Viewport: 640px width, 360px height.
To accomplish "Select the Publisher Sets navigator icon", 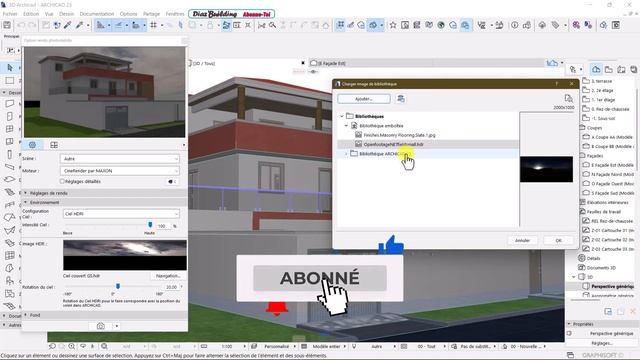I will coord(633,70).
